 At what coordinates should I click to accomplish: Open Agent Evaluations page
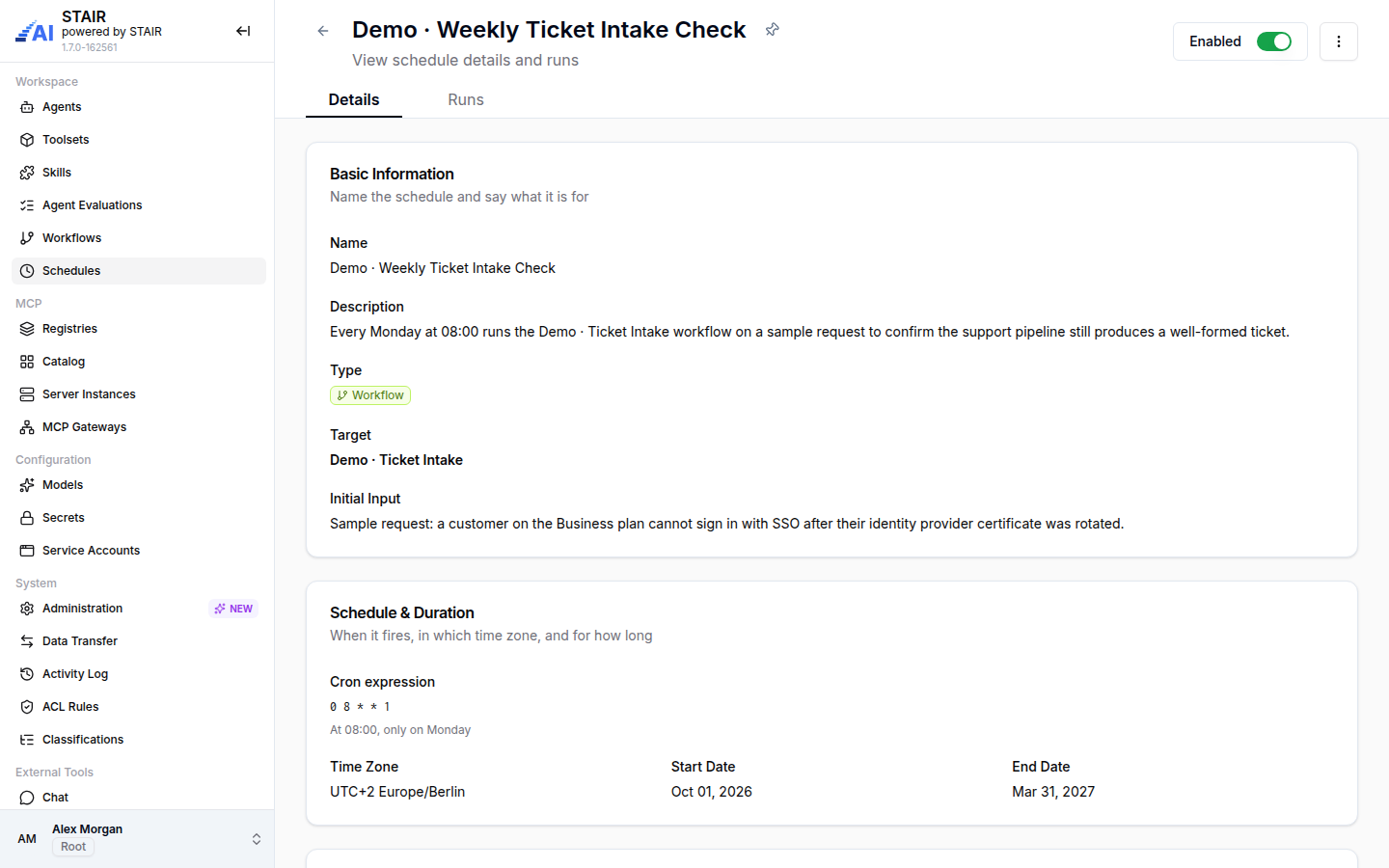(139, 205)
